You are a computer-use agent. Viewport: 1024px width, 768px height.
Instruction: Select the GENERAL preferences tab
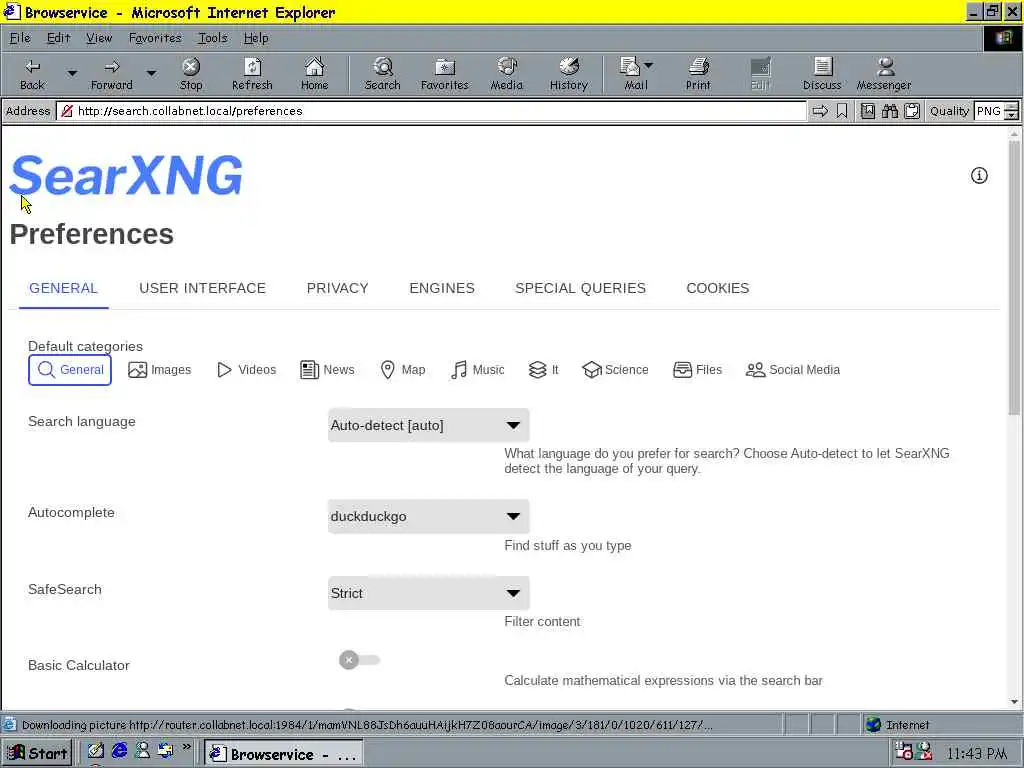coord(63,288)
